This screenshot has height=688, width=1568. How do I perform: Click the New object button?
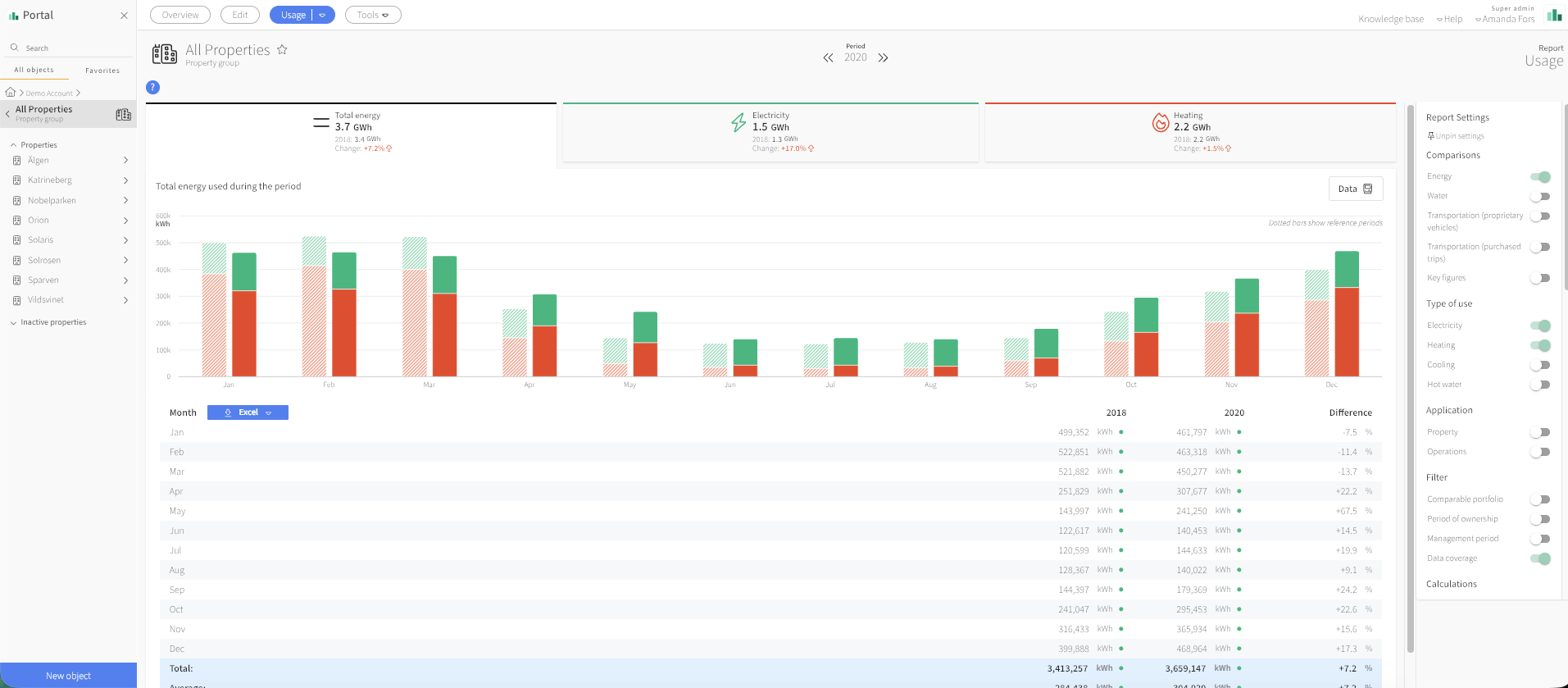[x=68, y=676]
